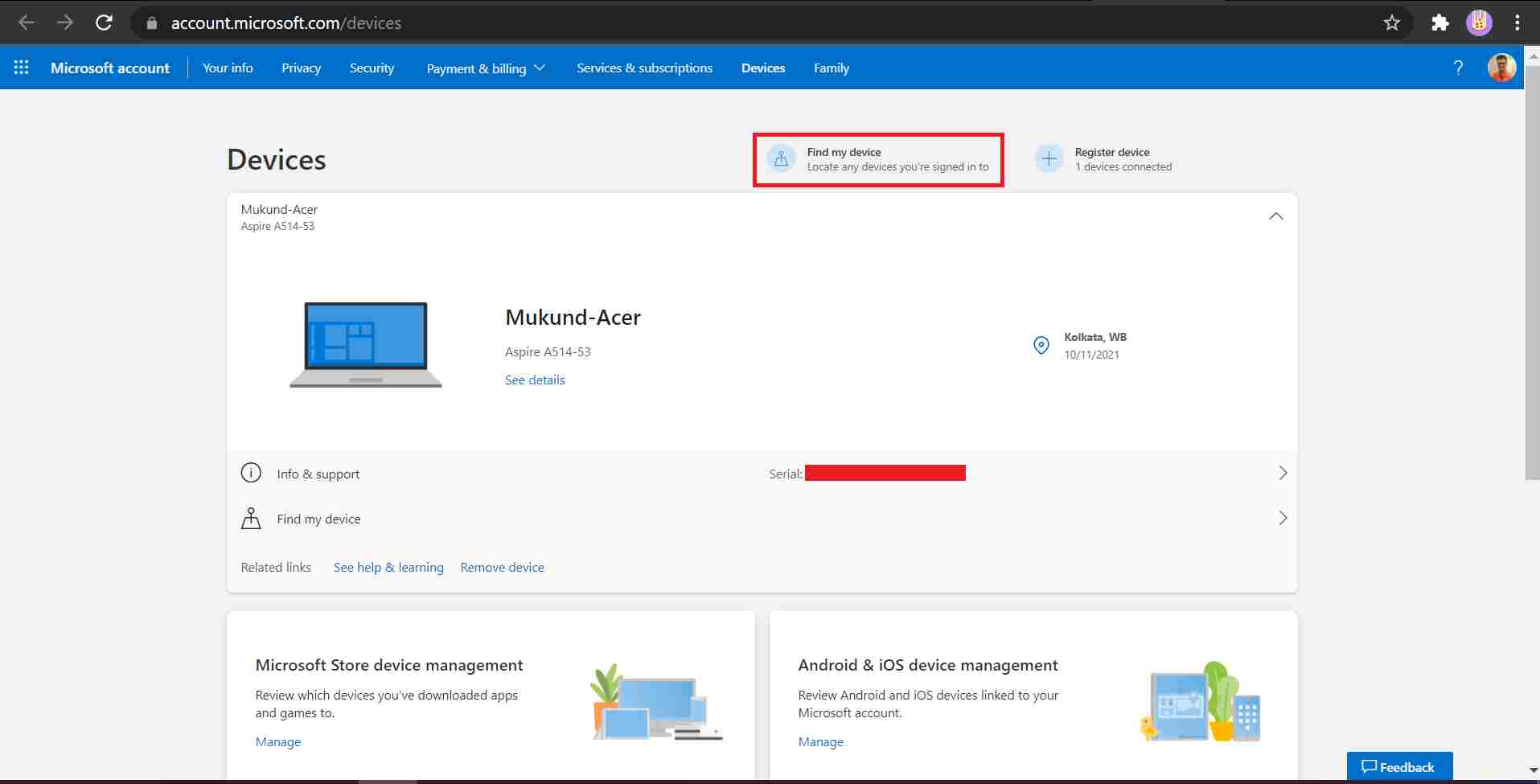Open the browser extensions puzzle icon
This screenshot has width=1540, height=784.
1440,23
